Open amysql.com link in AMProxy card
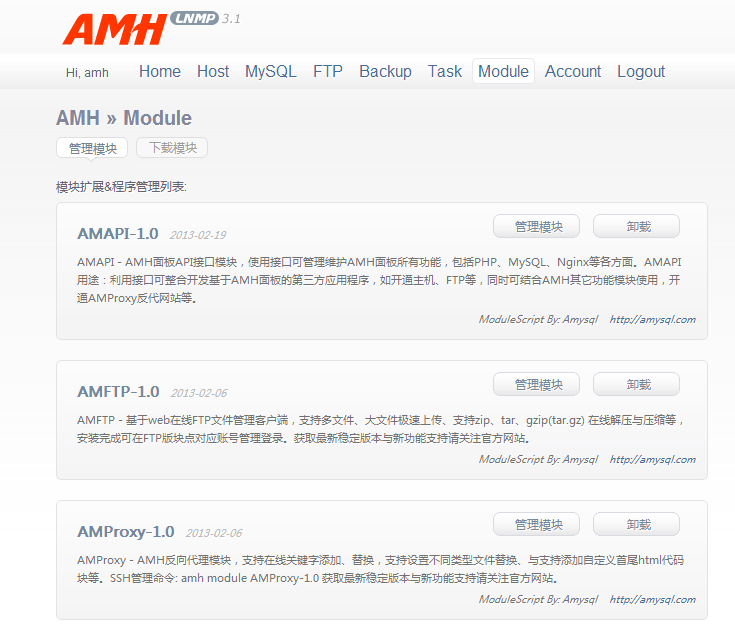The width and height of the screenshot is (735, 628). [652, 600]
